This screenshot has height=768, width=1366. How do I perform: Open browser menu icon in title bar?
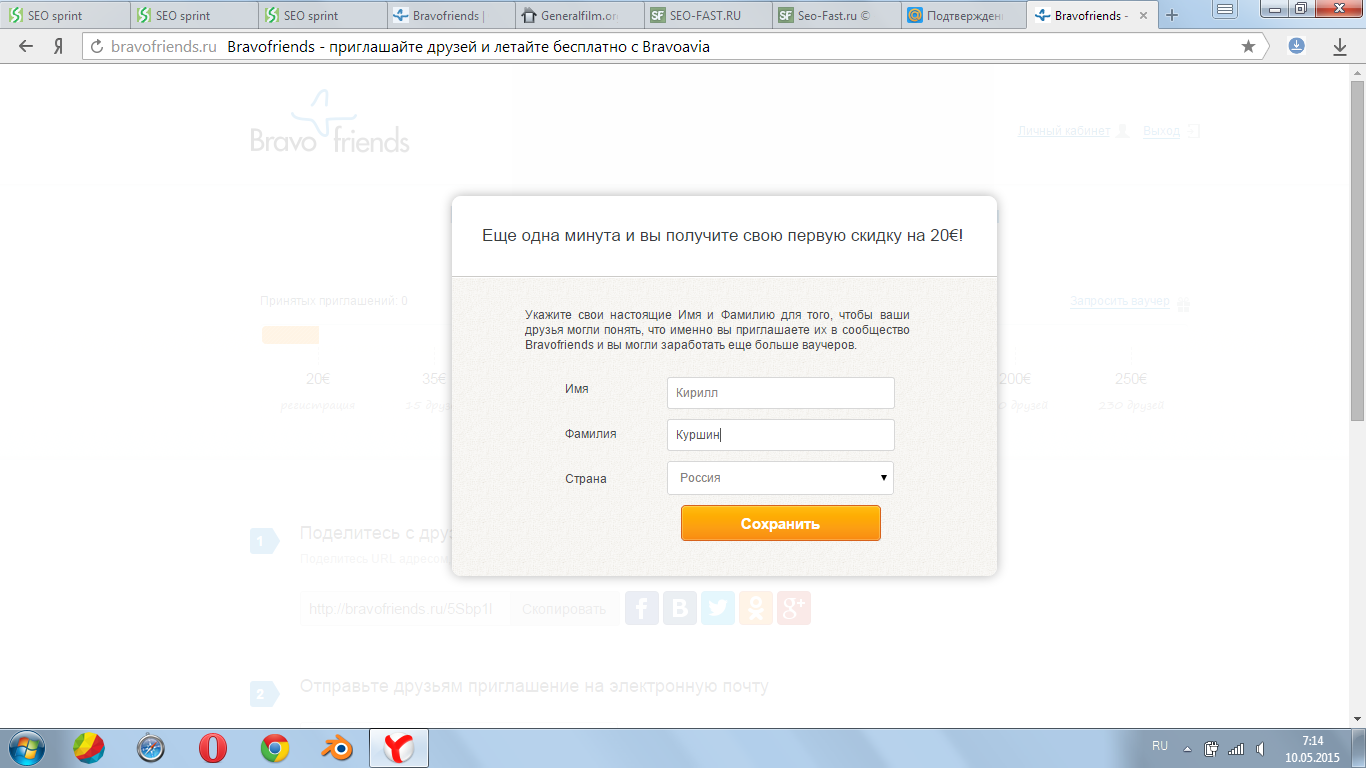[1223, 8]
